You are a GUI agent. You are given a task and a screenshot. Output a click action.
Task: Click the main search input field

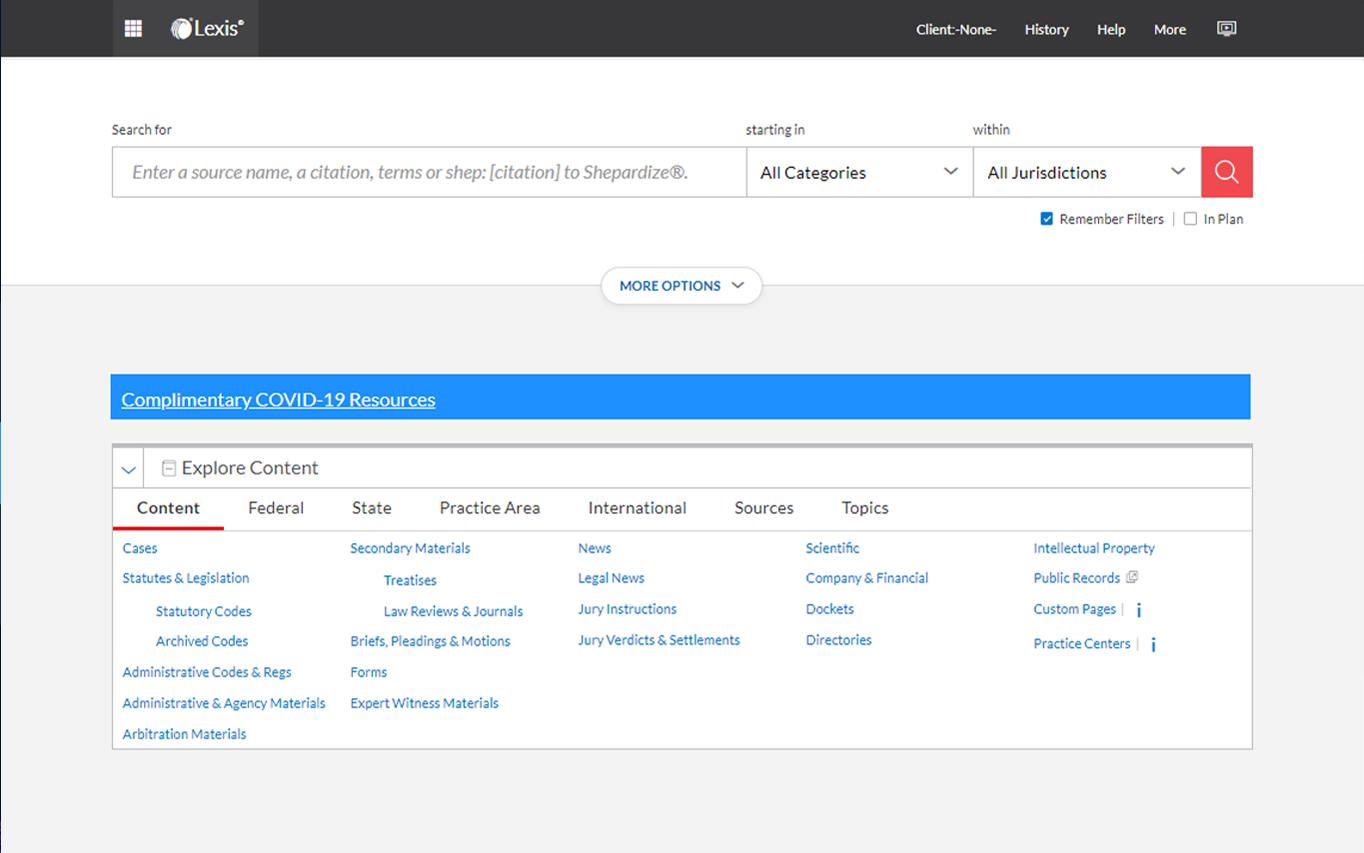(428, 172)
